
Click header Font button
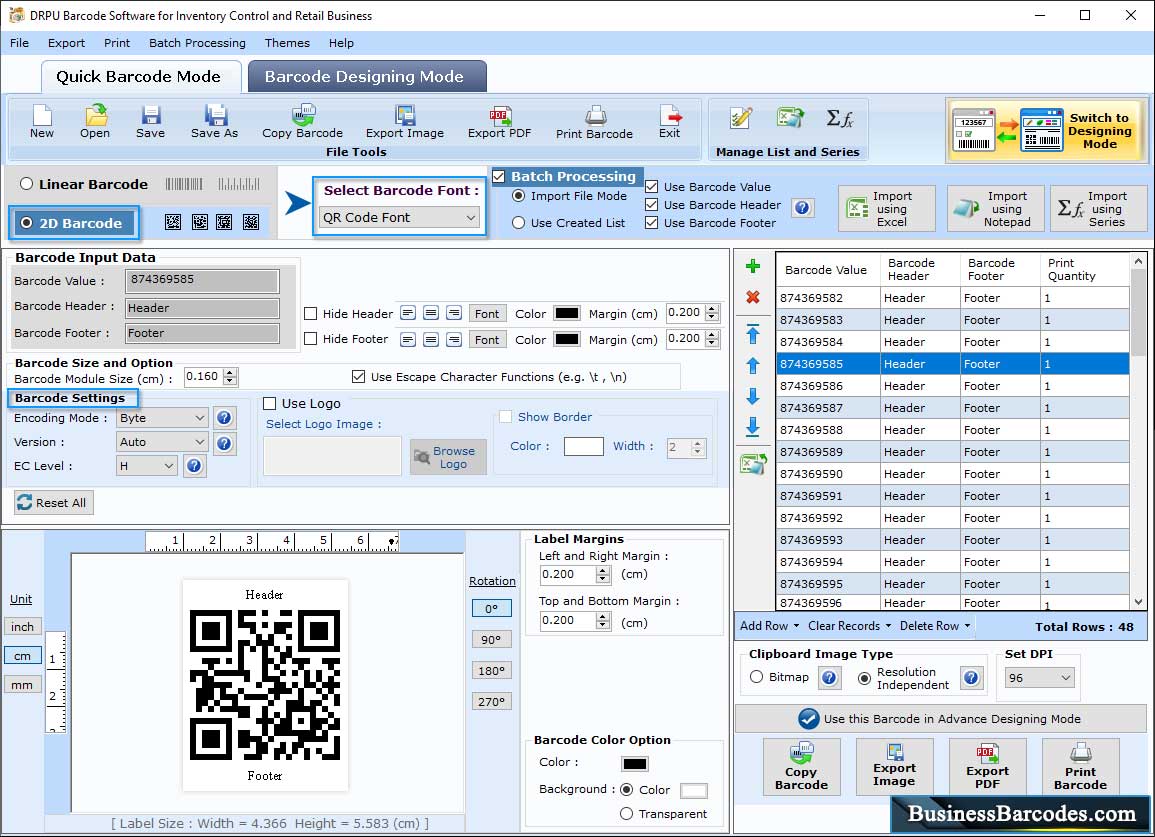point(487,314)
